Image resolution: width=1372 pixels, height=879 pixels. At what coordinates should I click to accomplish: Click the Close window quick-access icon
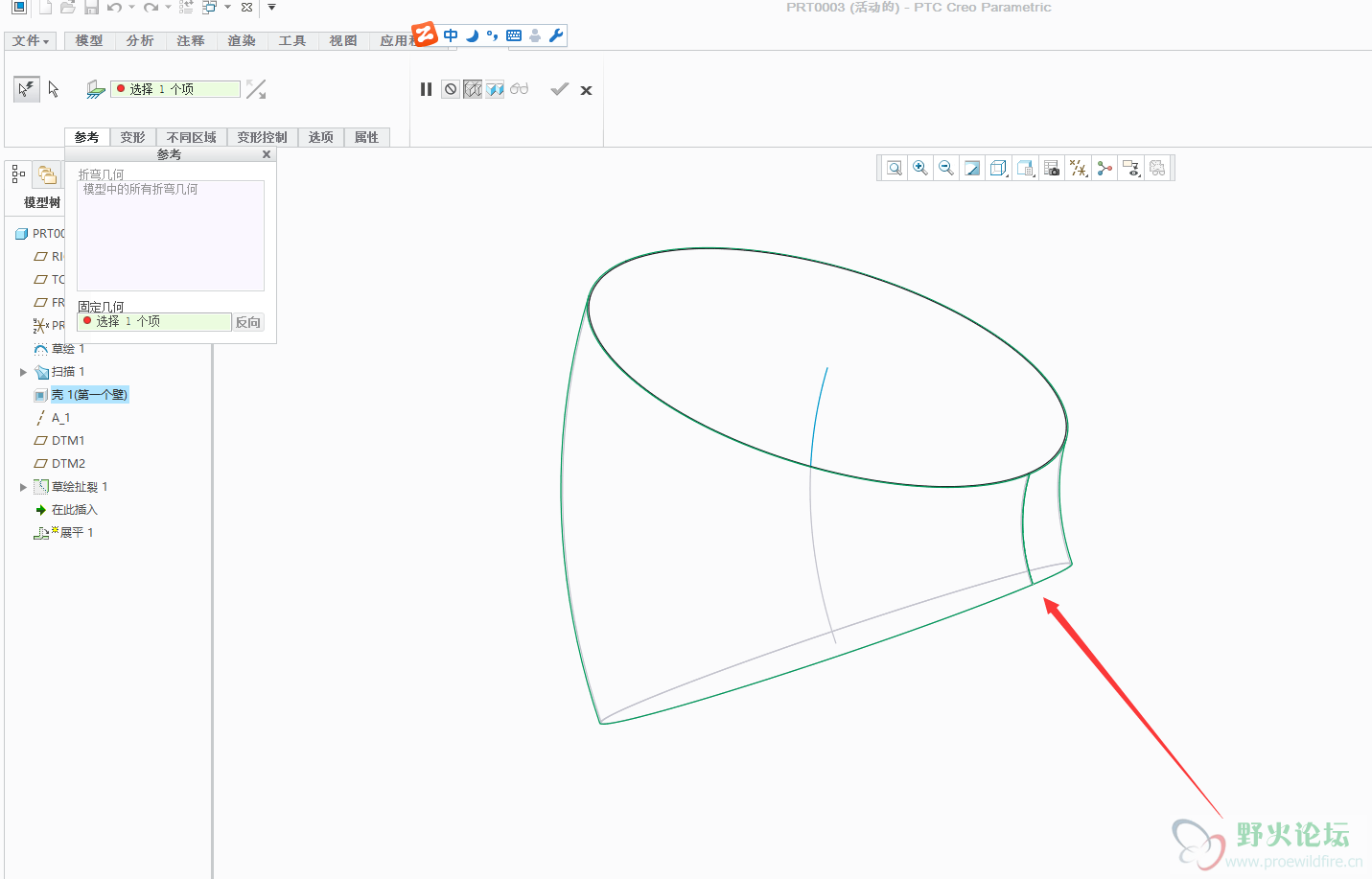click(x=246, y=7)
